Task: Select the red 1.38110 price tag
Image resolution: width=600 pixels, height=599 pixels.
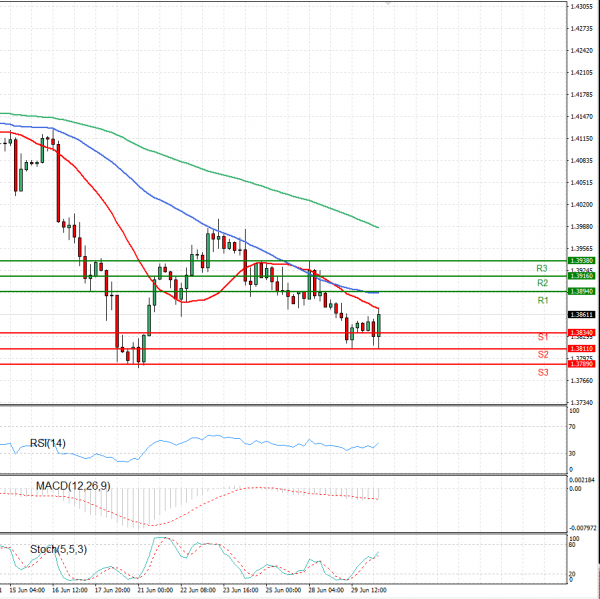Action: point(581,349)
